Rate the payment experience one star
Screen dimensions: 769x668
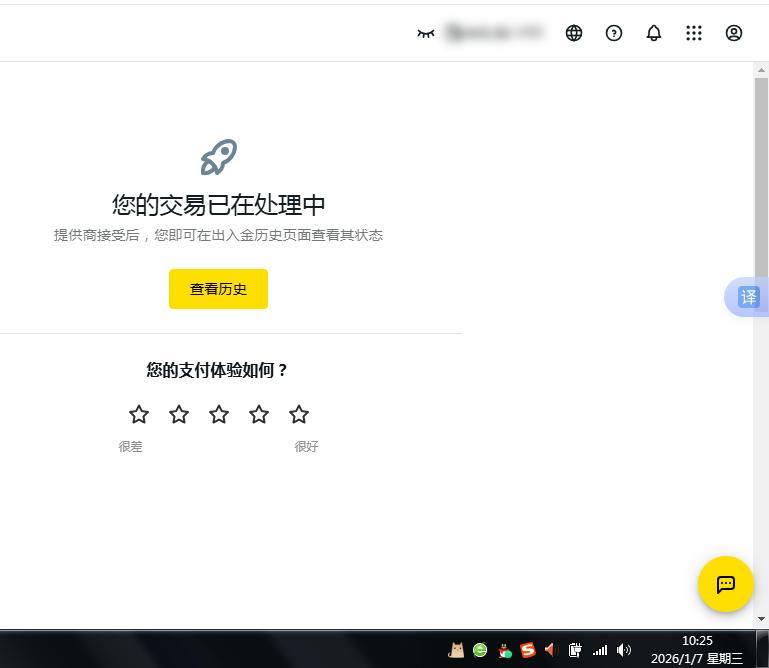point(139,414)
